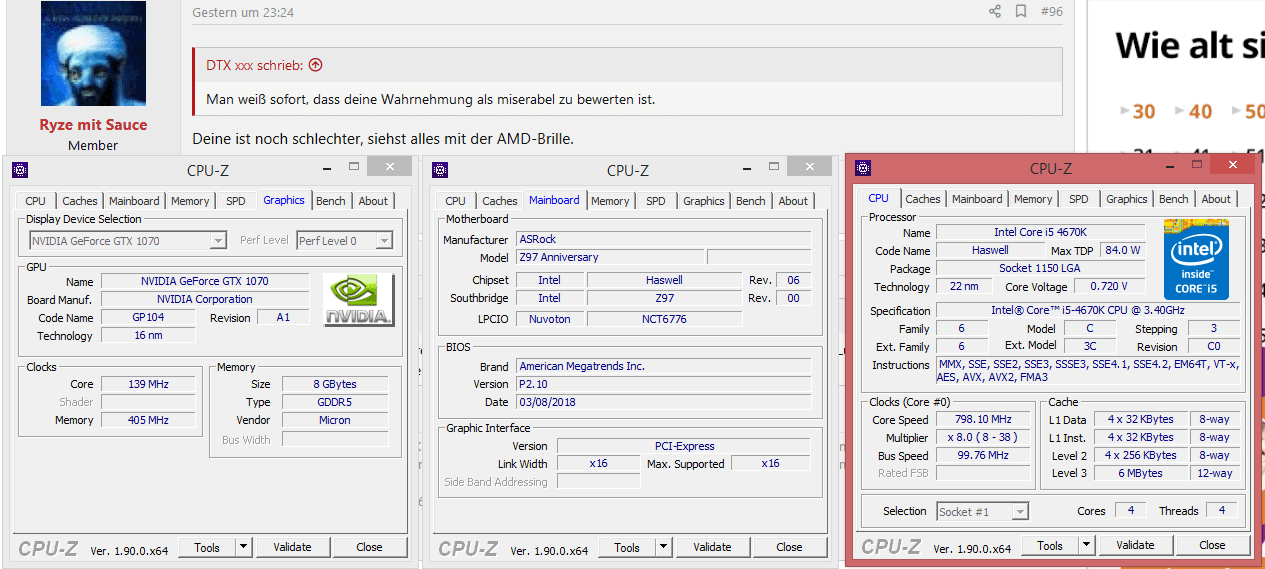Click Validate in Mainboard window

[712, 547]
